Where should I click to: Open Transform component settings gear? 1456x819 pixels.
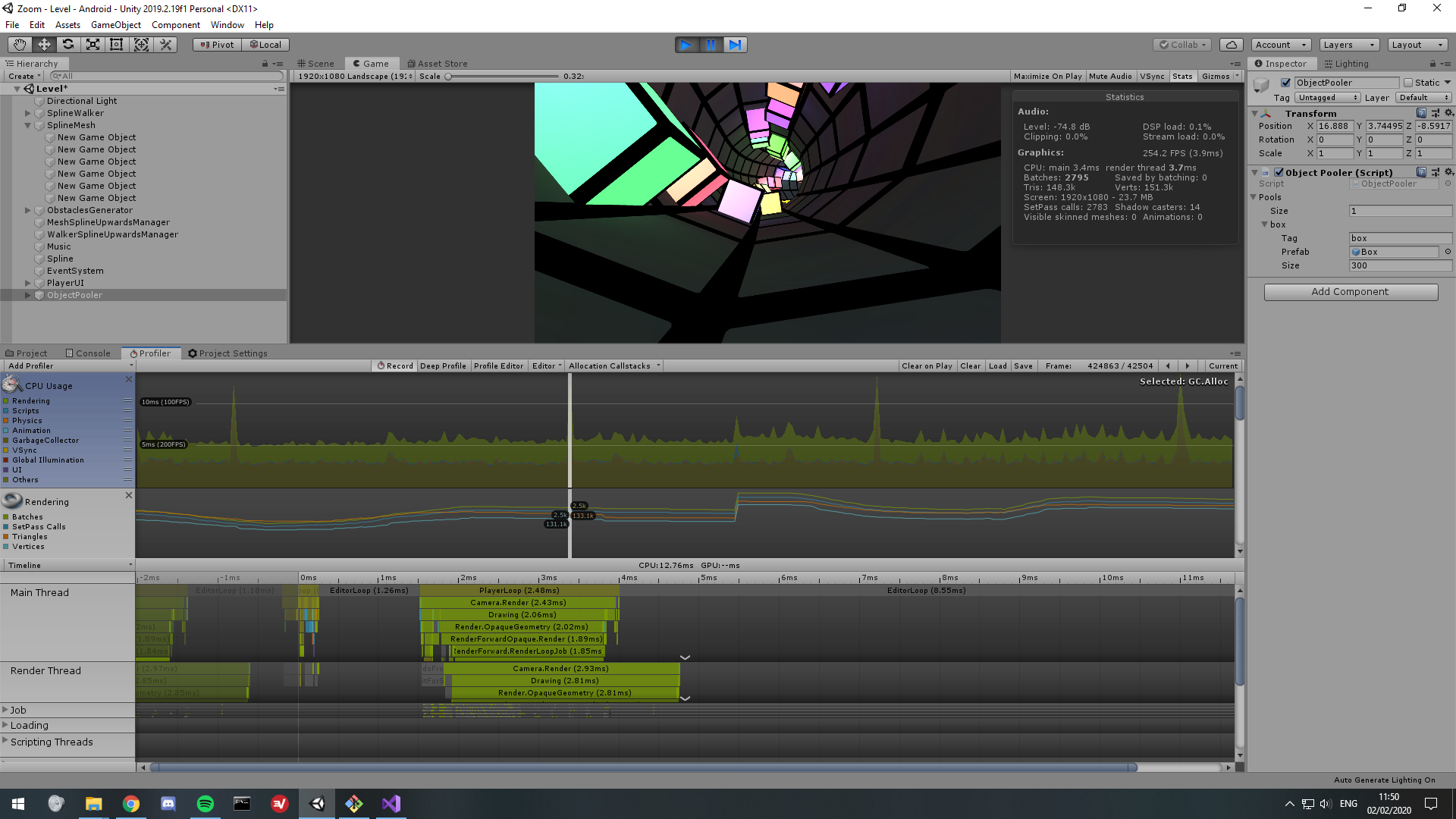tap(1448, 113)
